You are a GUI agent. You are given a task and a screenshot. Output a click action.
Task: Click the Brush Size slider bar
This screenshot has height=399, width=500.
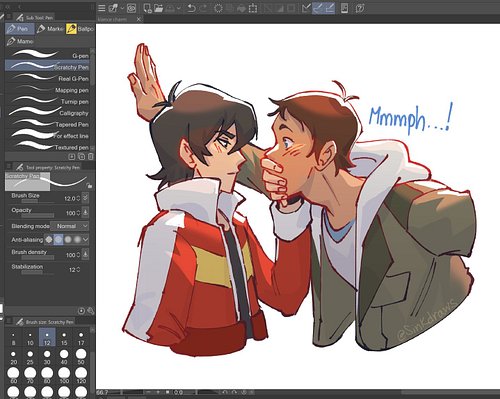tap(38, 202)
